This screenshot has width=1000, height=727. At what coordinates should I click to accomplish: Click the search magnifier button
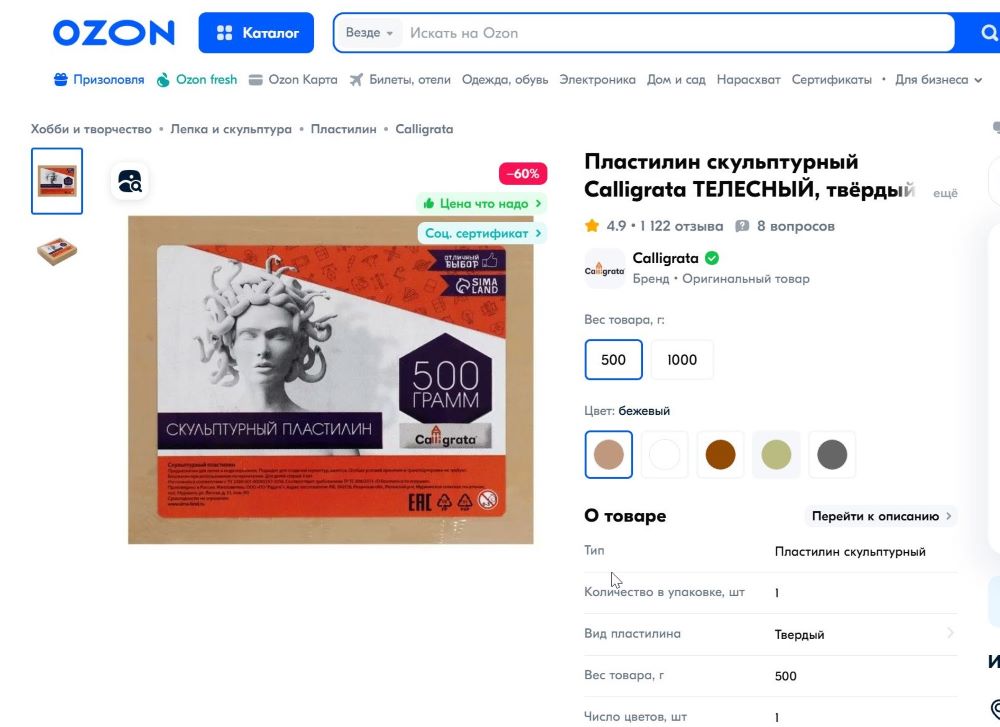point(988,33)
